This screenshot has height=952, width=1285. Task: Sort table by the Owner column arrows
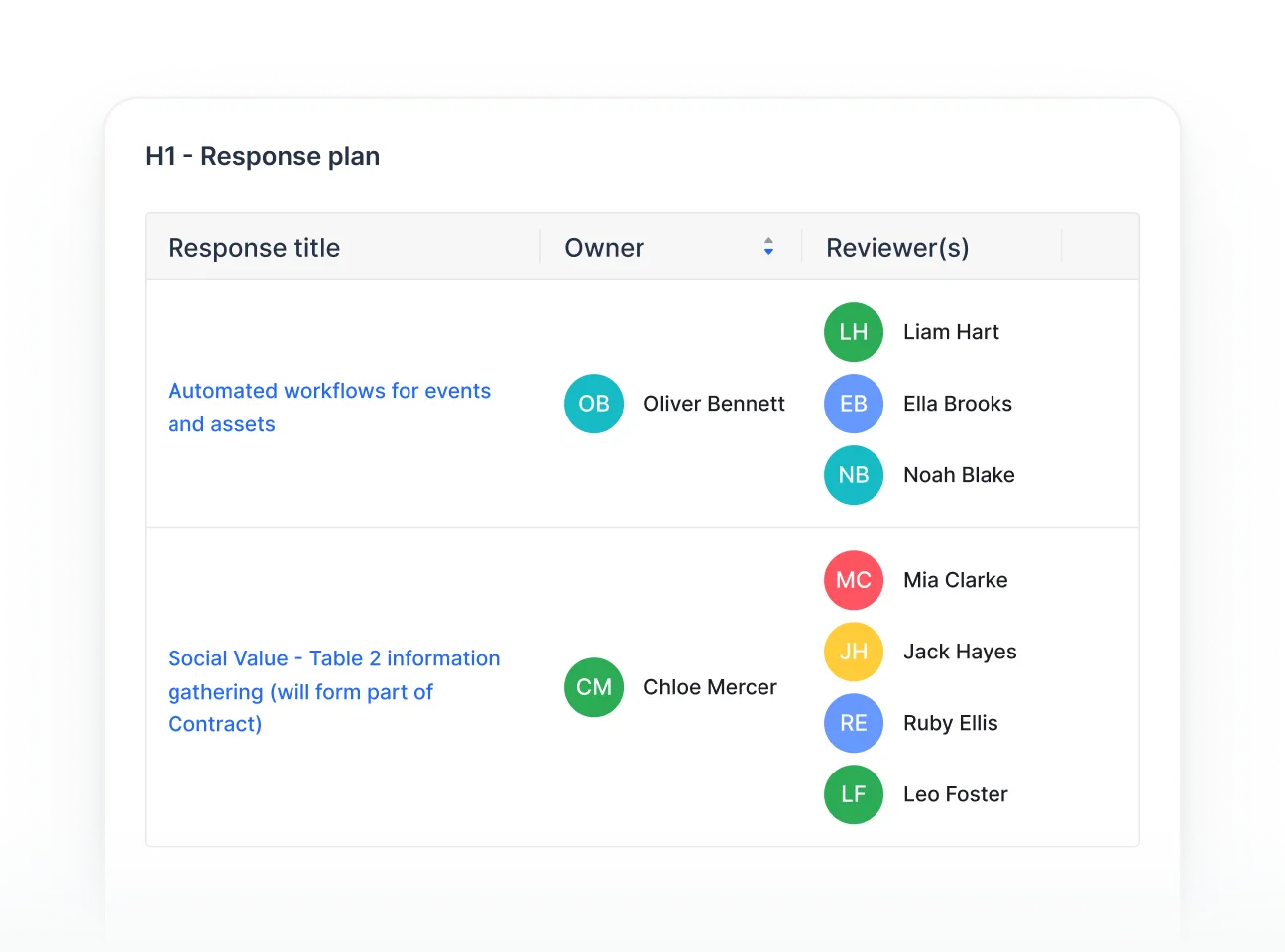point(768,247)
